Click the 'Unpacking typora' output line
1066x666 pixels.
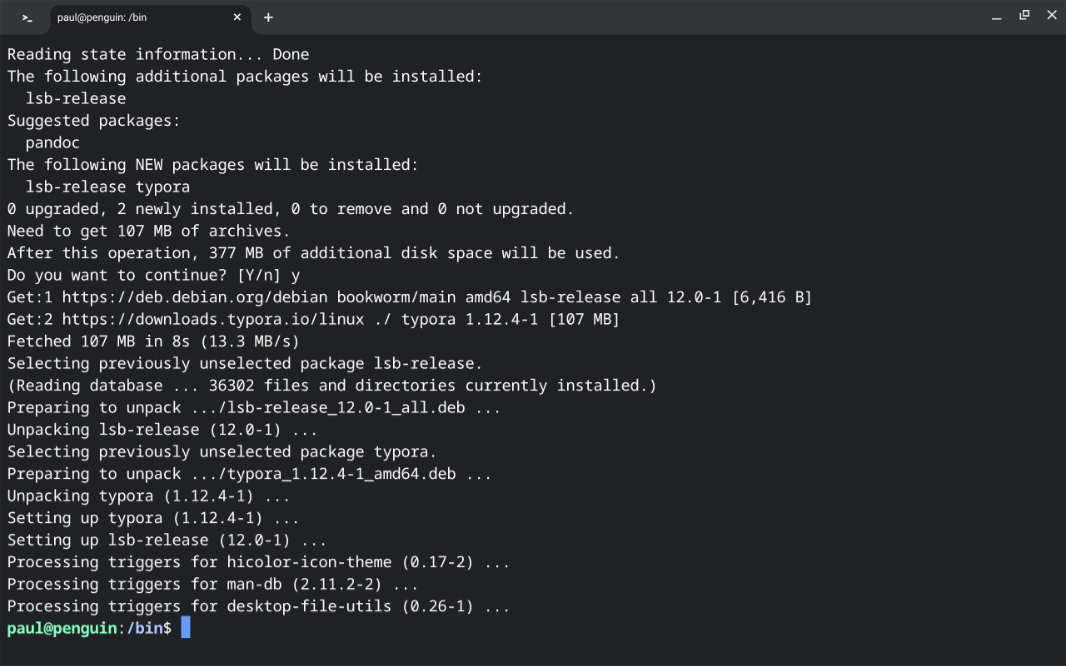[x=148, y=496]
